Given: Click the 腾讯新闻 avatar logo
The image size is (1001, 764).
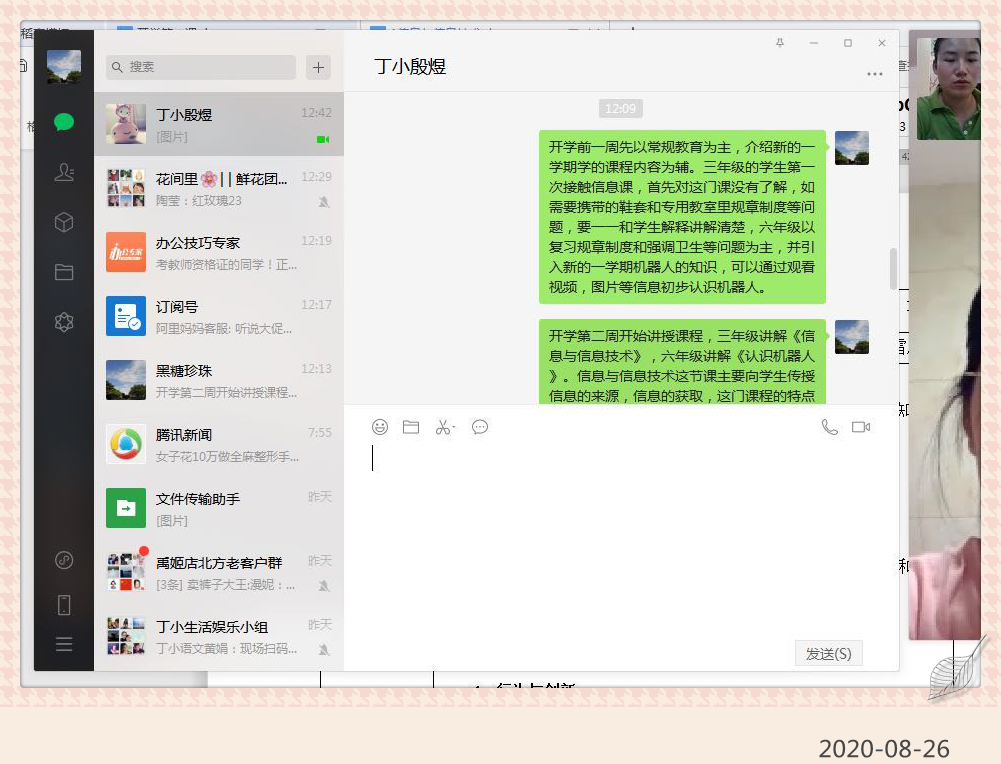Looking at the screenshot, I should tap(126, 444).
